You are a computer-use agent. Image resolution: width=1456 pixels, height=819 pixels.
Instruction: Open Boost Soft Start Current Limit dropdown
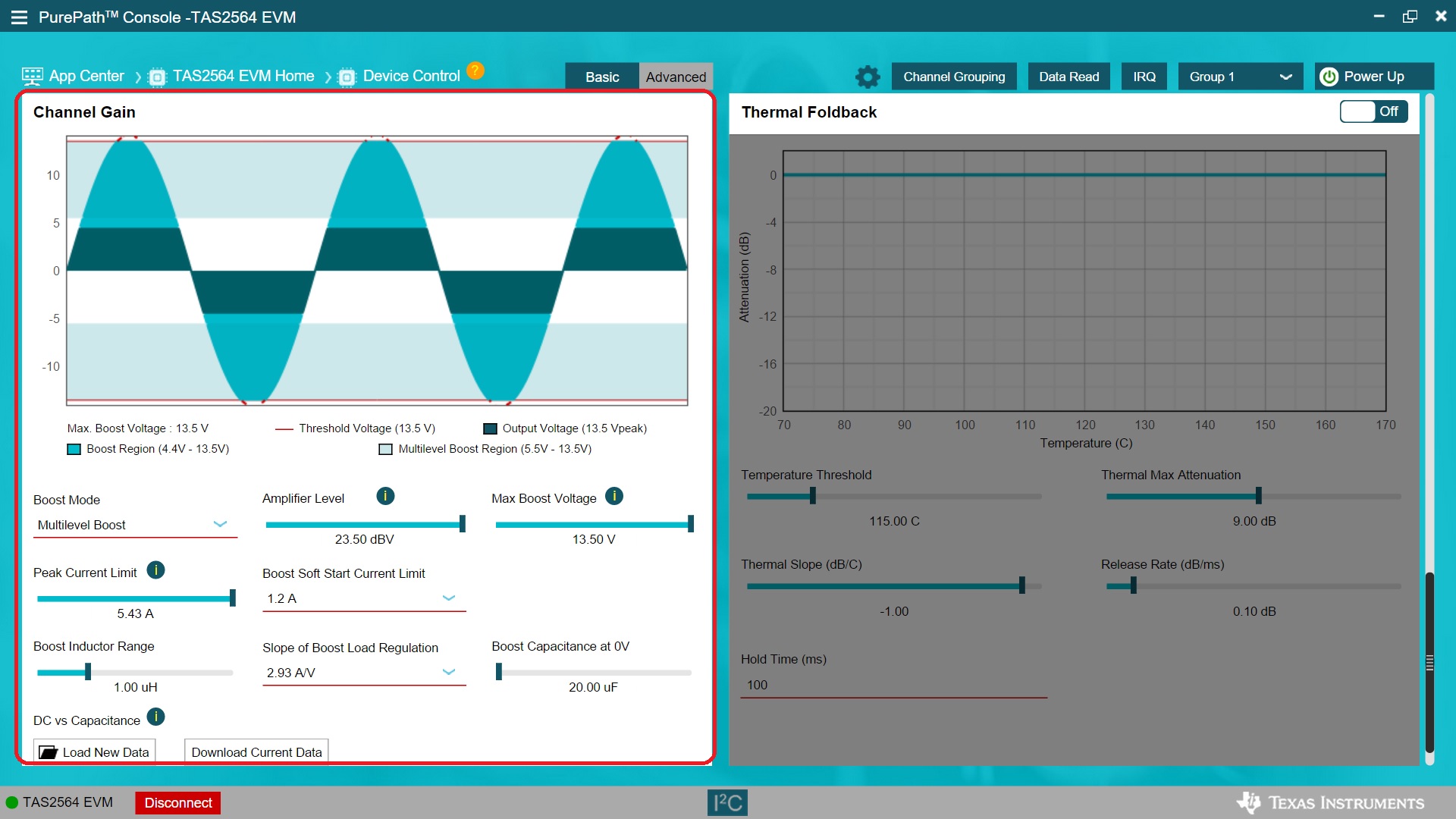pos(363,598)
